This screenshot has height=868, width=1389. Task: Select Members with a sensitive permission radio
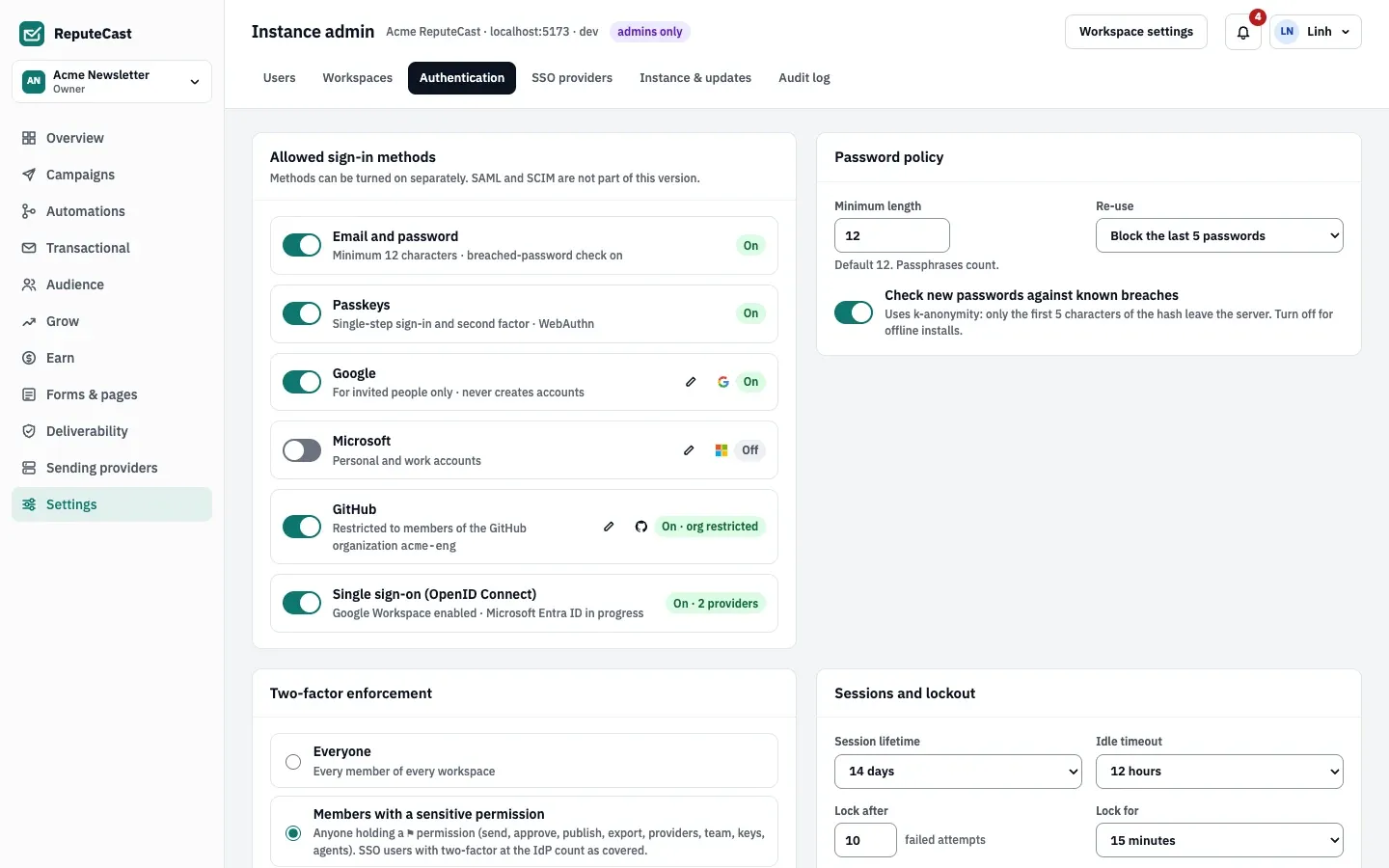coord(293,832)
